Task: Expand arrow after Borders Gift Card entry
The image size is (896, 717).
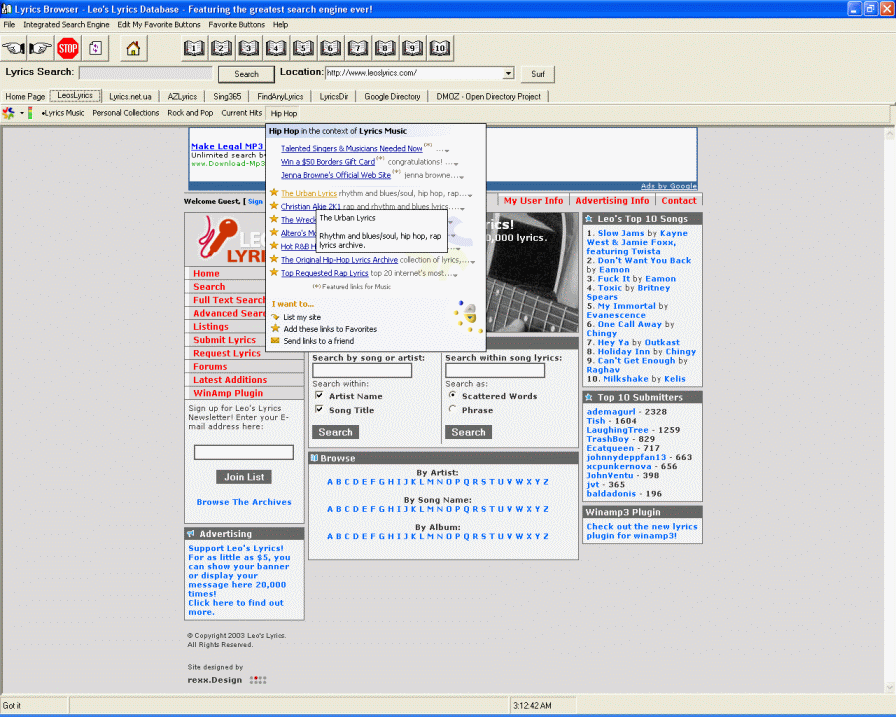Action: pos(455,164)
